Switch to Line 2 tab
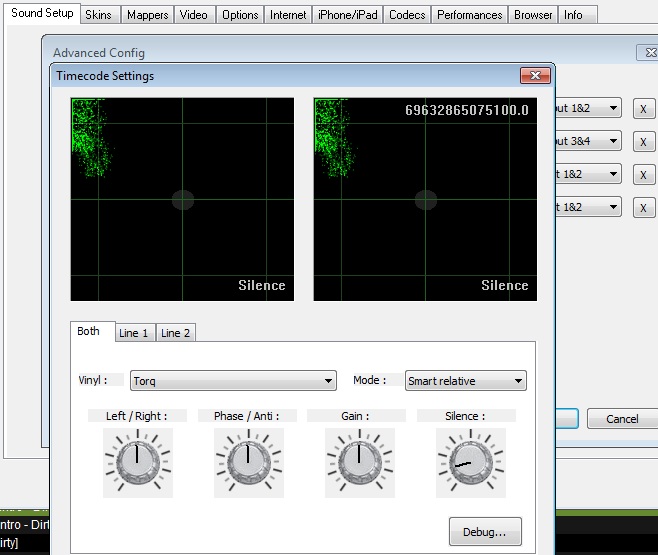The image size is (658, 555). (176, 333)
